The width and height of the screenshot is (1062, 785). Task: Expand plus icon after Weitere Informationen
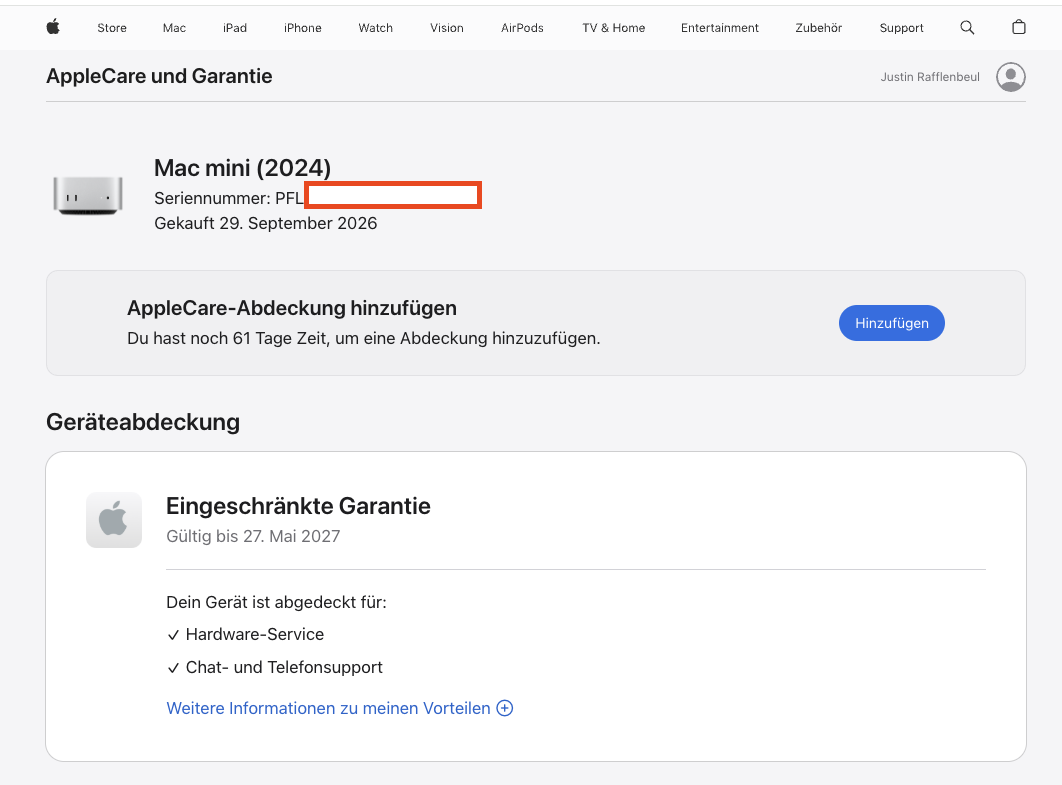coord(505,708)
